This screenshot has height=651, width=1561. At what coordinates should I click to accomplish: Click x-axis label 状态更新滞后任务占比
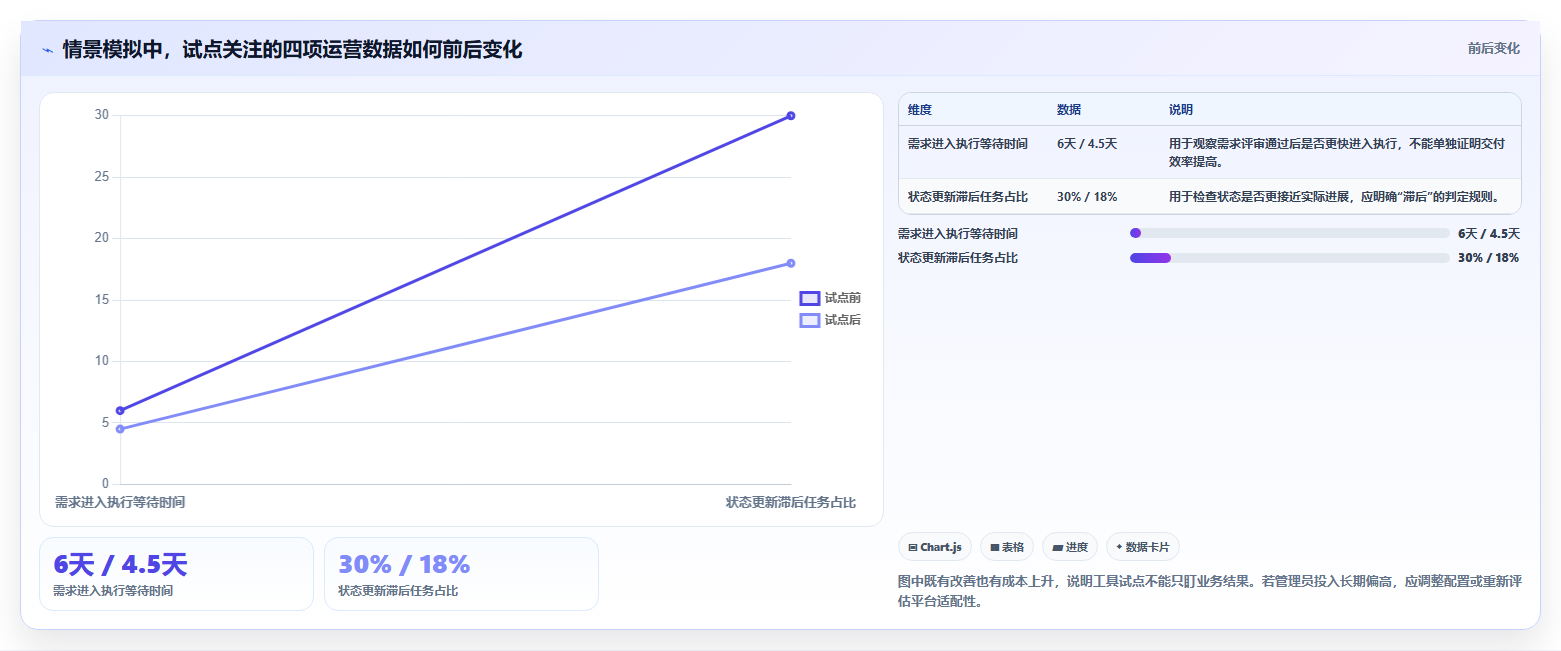[x=791, y=502]
